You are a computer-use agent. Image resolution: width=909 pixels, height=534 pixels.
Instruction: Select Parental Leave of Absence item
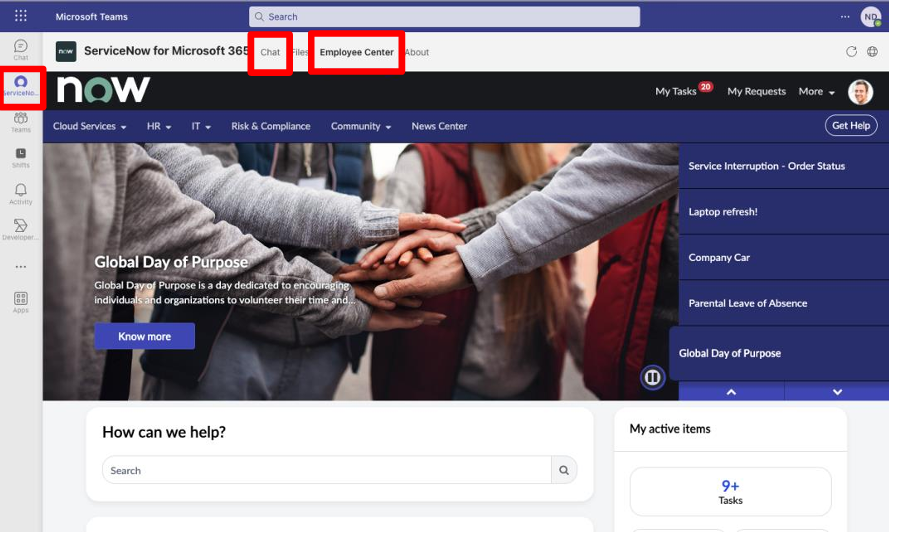(783, 303)
